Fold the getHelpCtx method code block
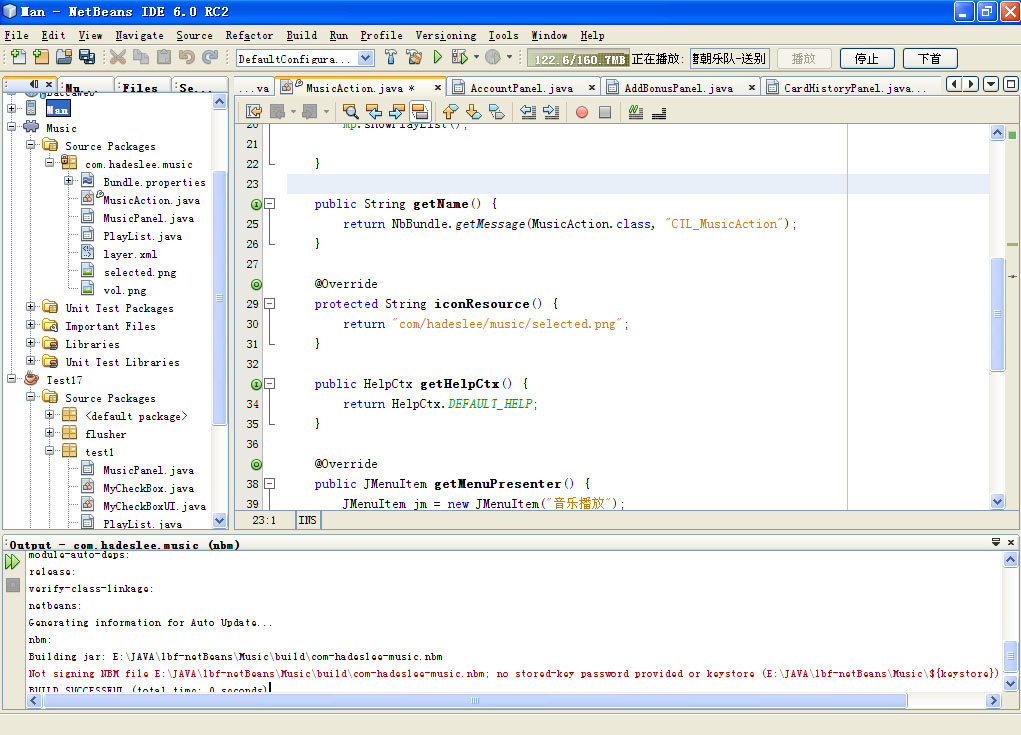This screenshot has height=735, width=1021. coord(270,383)
